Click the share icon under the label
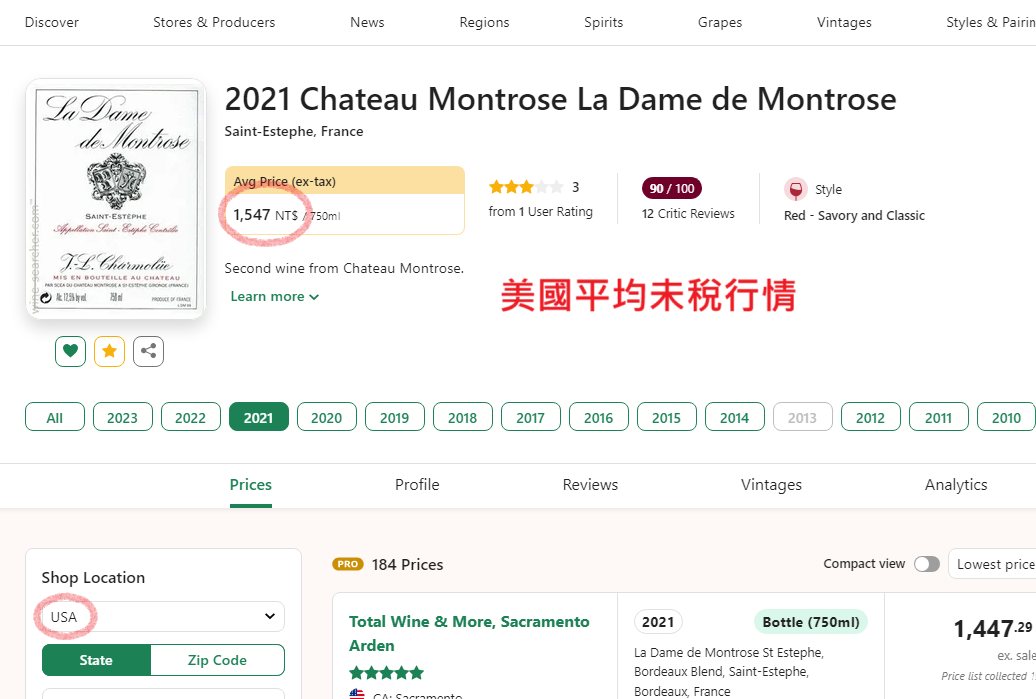This screenshot has width=1036, height=699. click(149, 351)
